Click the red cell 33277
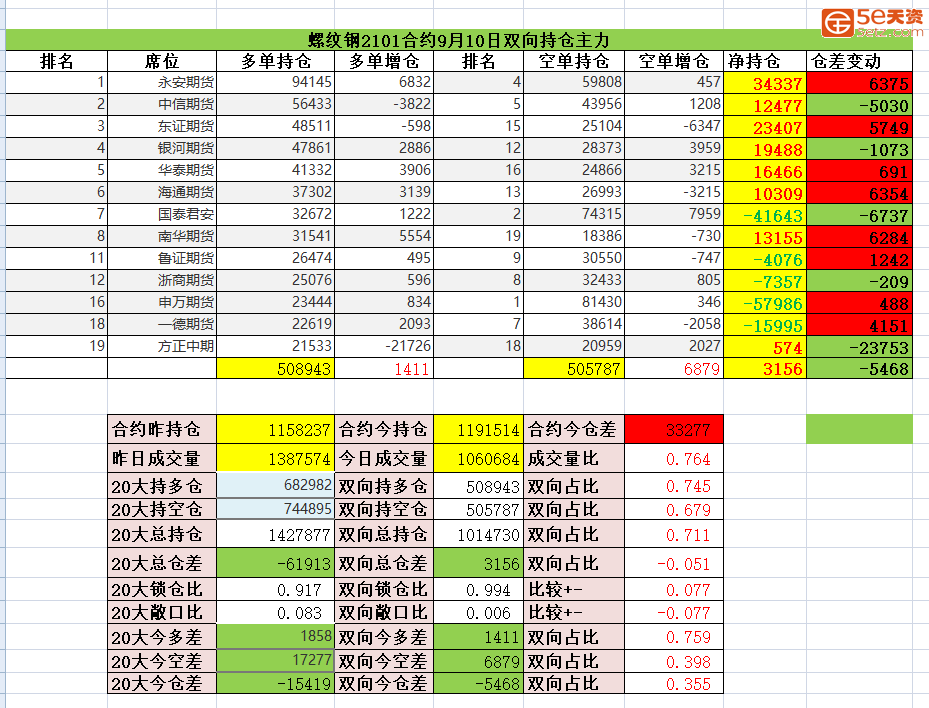The image size is (929, 708). coord(674,429)
